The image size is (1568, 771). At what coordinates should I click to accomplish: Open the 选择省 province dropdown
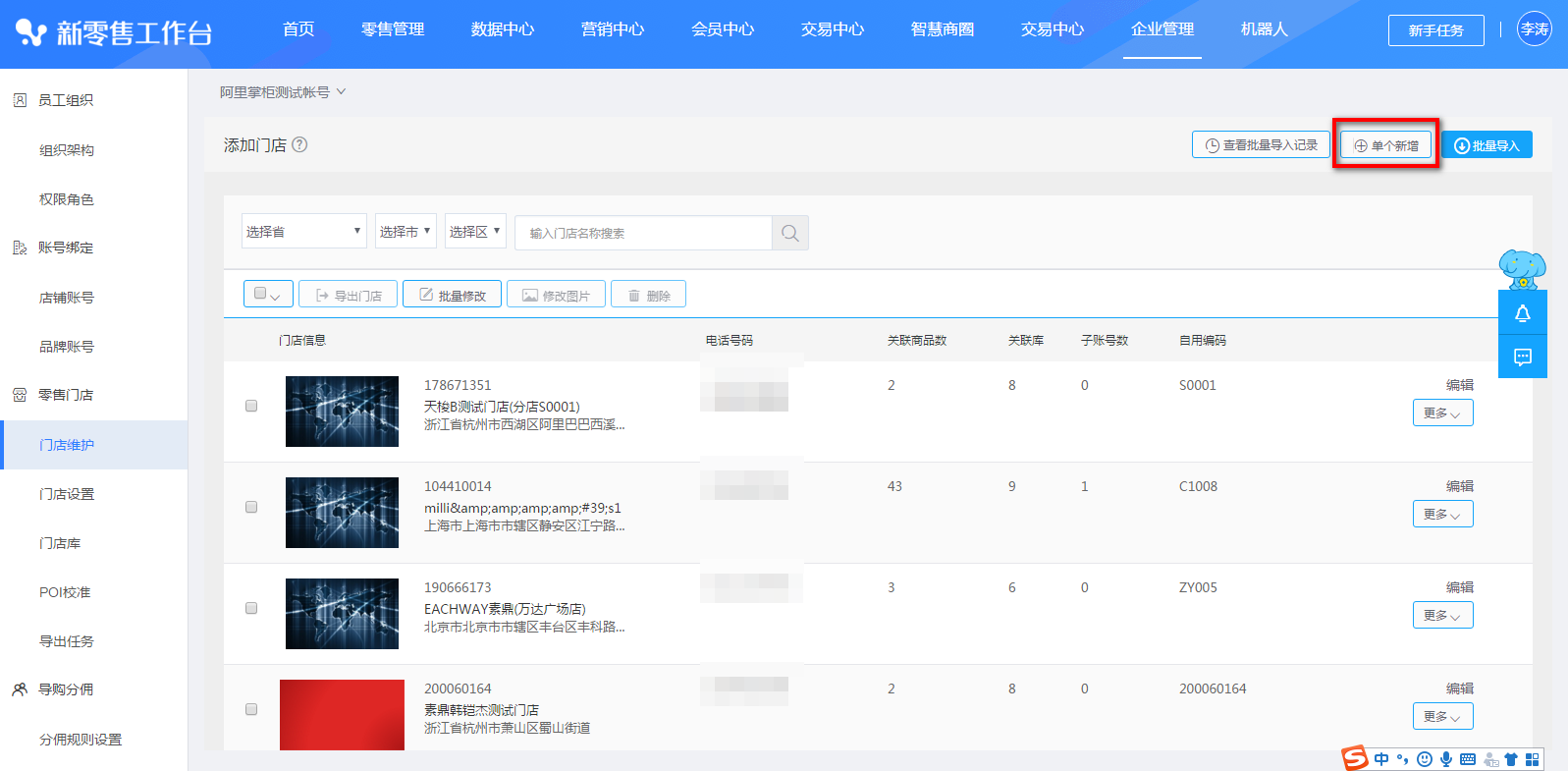tap(303, 232)
